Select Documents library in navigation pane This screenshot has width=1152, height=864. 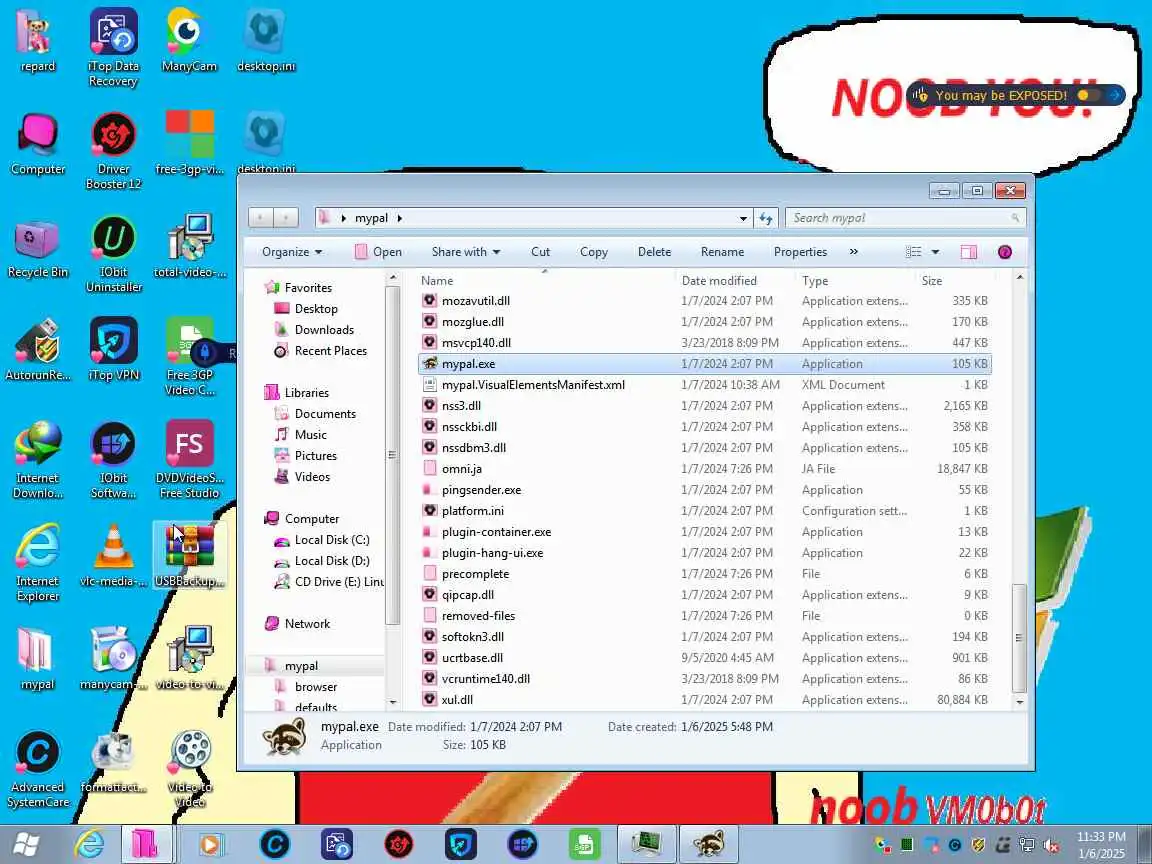tap(325, 414)
